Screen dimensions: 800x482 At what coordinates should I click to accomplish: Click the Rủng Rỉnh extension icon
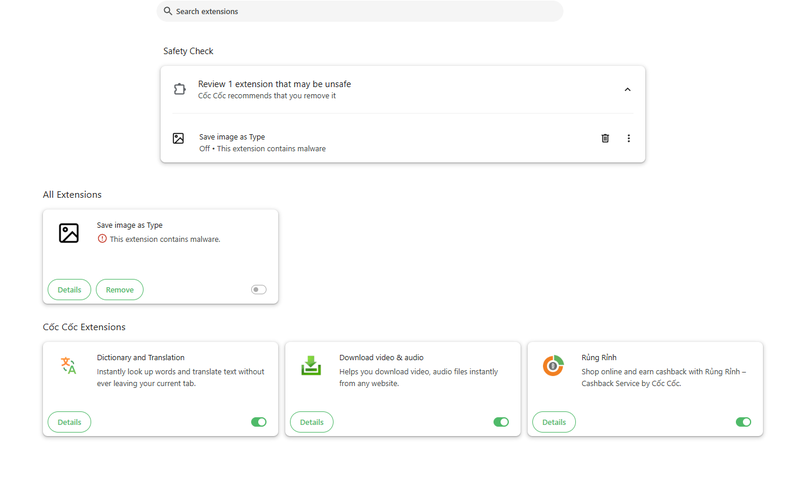click(553, 366)
